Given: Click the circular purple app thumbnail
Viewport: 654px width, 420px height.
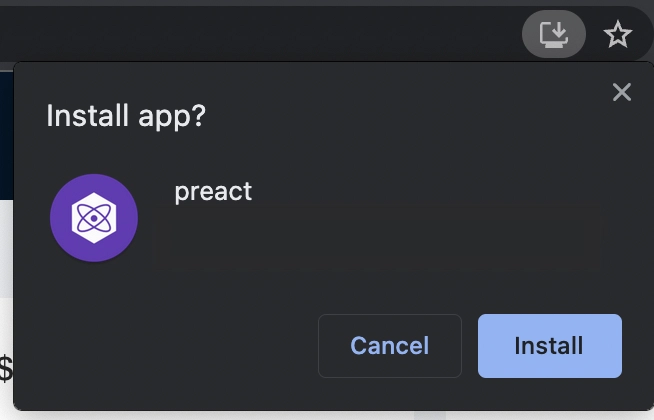Looking at the screenshot, I should tap(94, 218).
